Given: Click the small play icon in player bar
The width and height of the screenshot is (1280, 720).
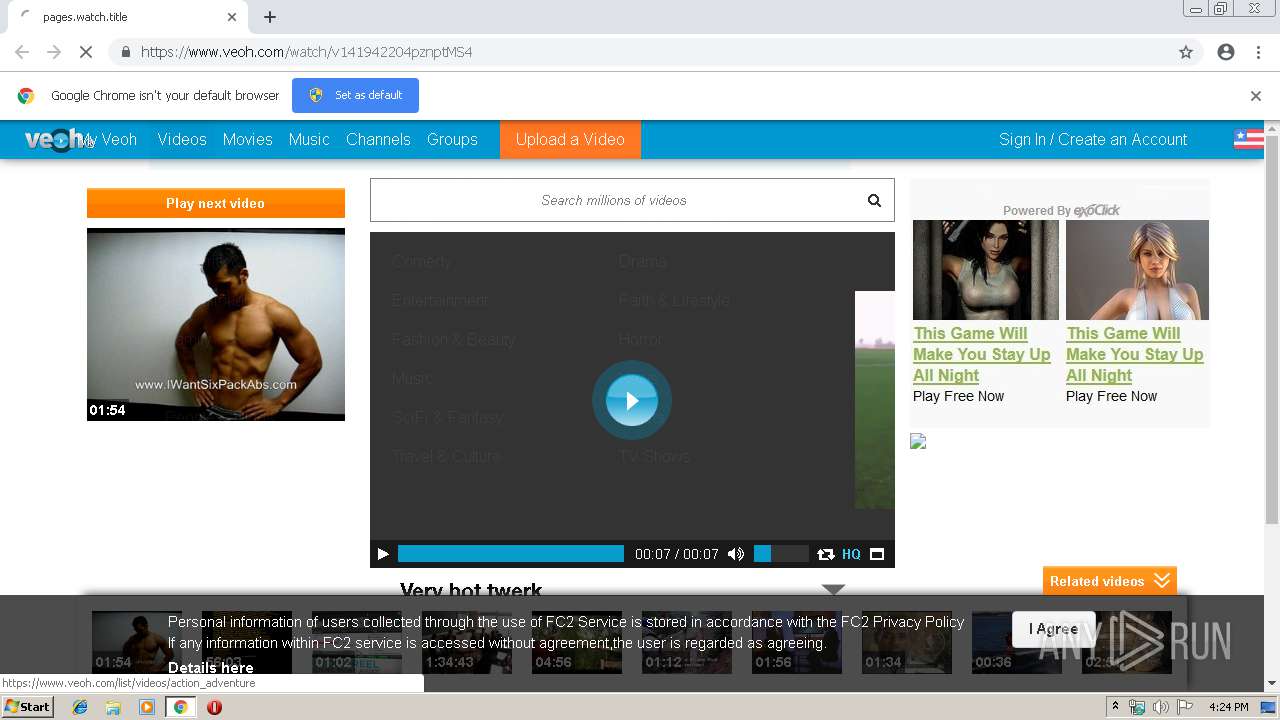Looking at the screenshot, I should click(x=383, y=554).
